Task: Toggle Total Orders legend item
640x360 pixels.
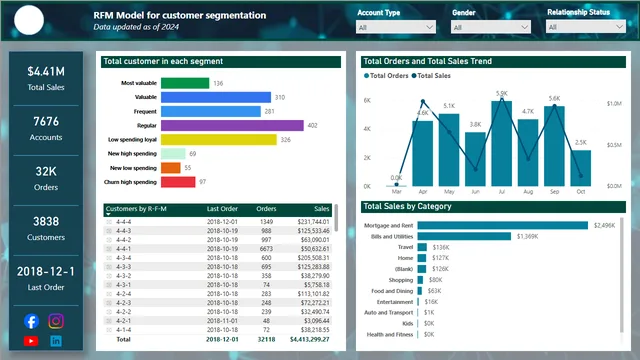Action: [386, 76]
